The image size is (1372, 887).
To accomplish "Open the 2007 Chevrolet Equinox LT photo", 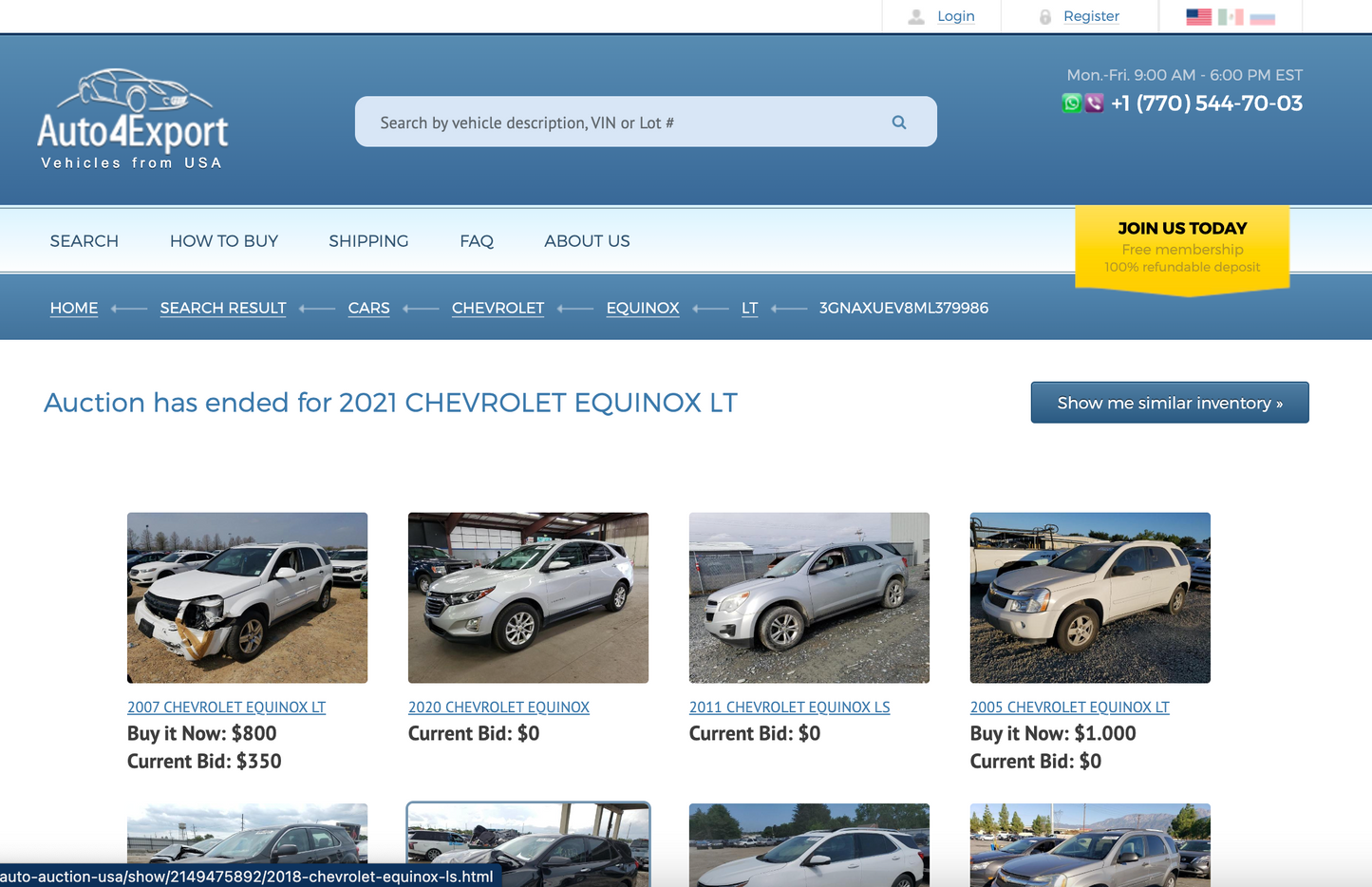I will pyautogui.click(x=247, y=597).
